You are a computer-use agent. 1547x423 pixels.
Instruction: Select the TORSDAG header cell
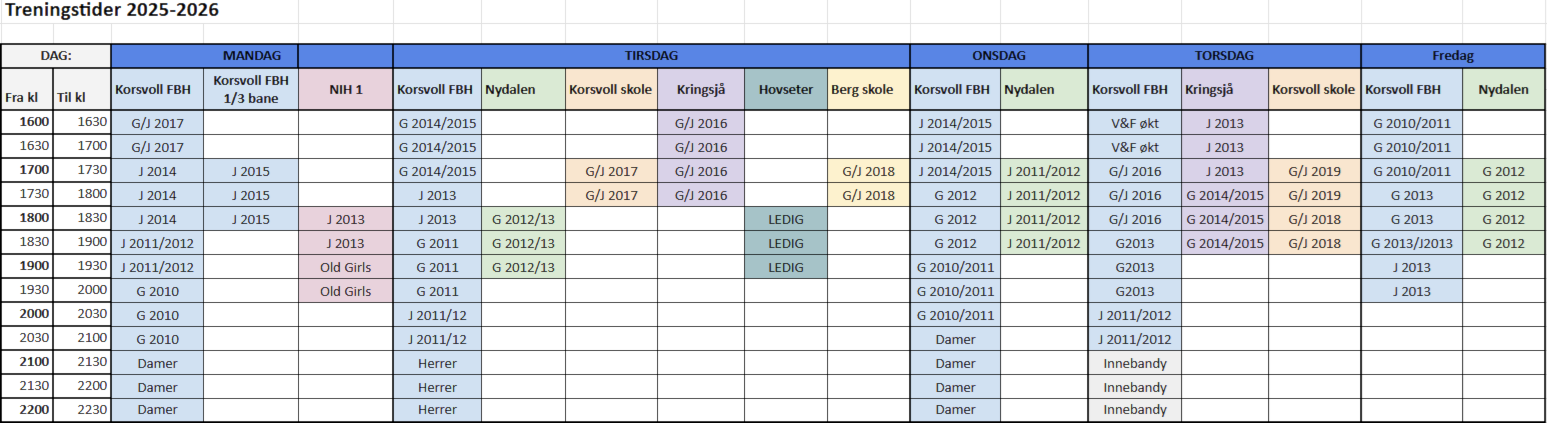[x=1224, y=57]
